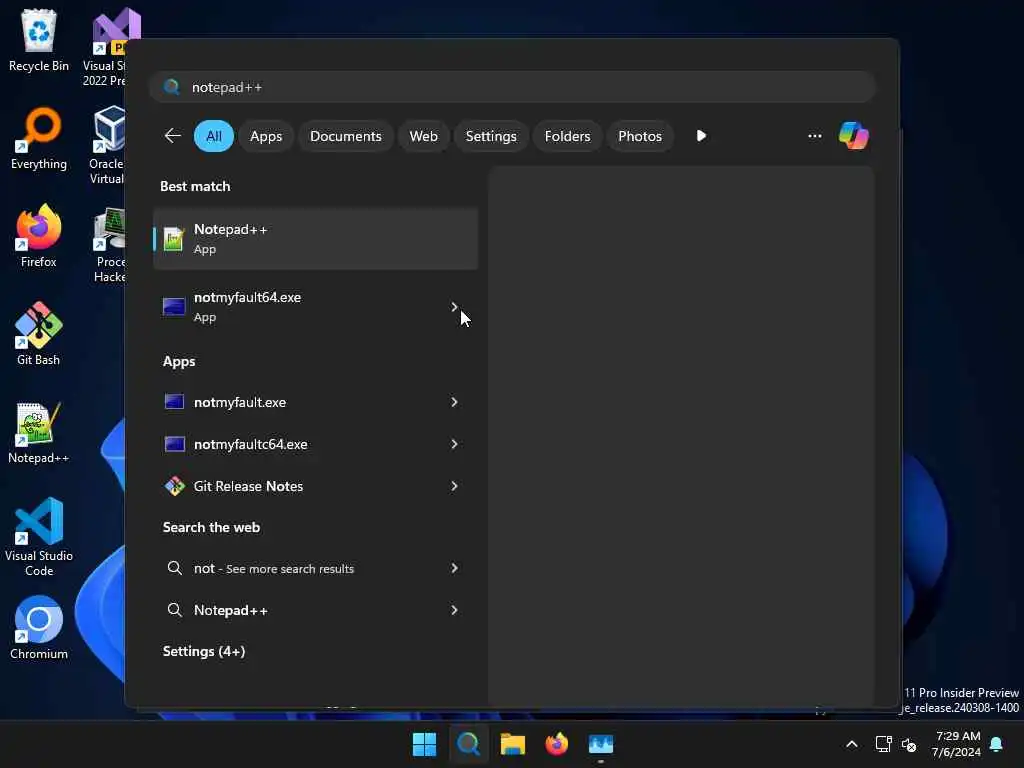Switch to the Photos filter tab

640,136
